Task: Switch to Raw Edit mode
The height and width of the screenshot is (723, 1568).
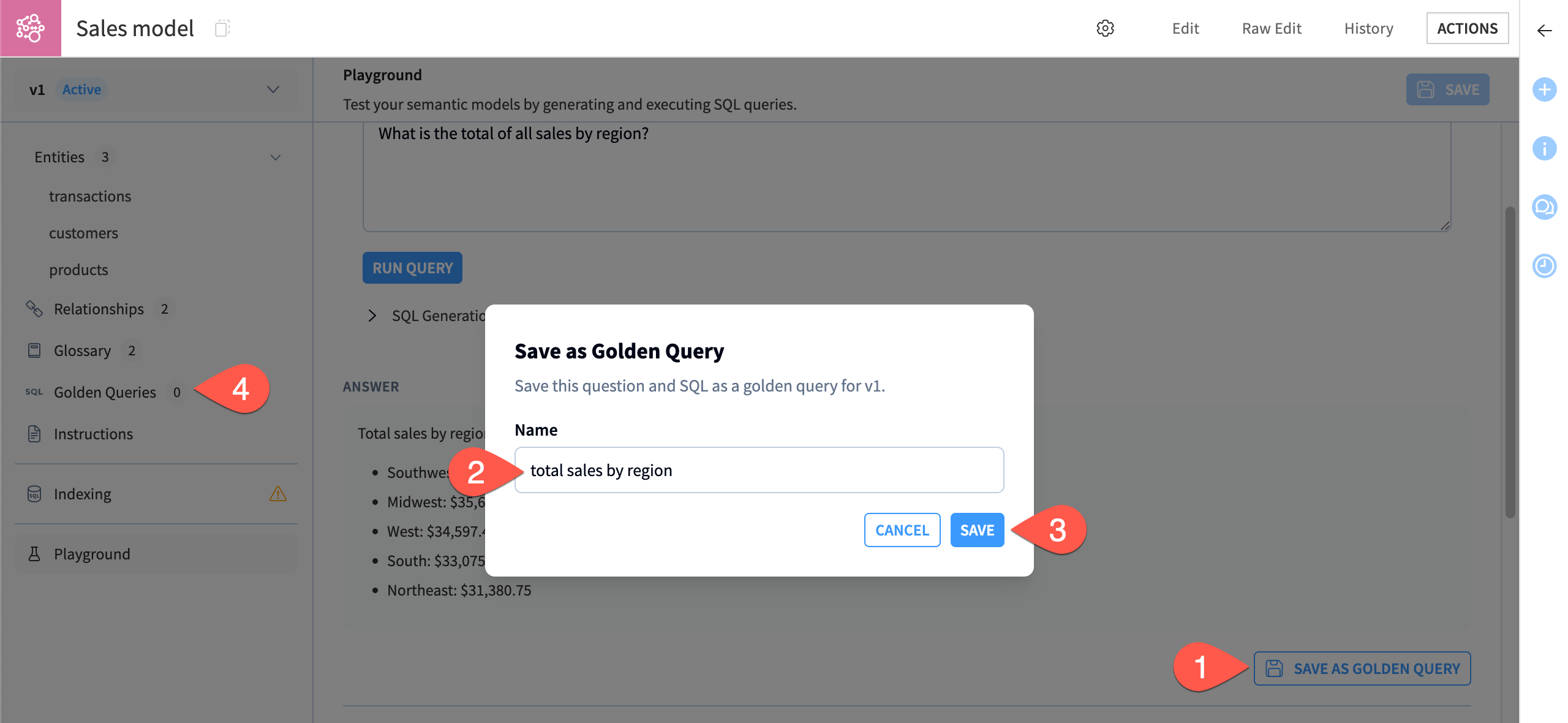Action: [1272, 28]
